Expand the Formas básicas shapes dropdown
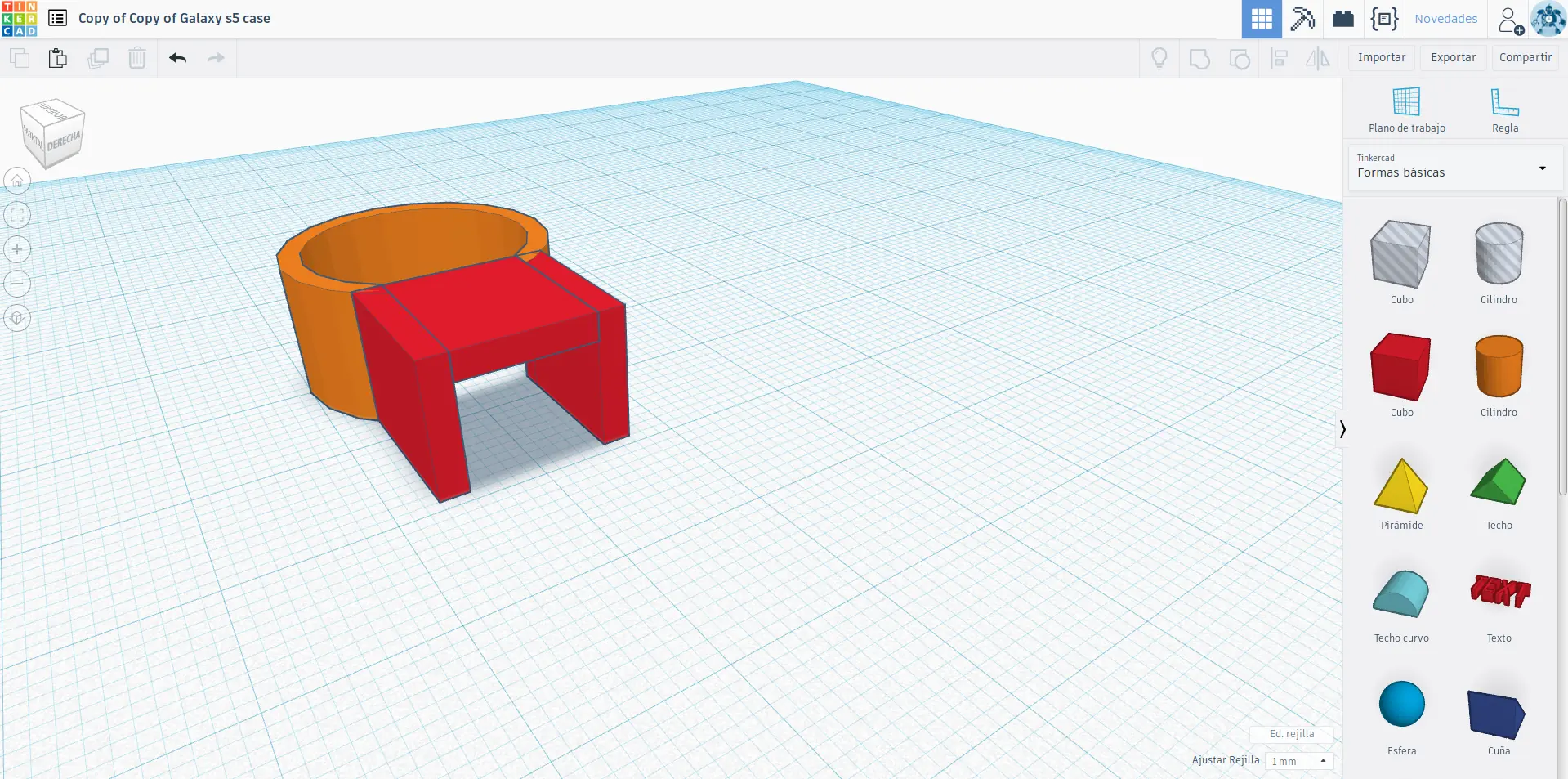The image size is (1568, 779). pos(1454,168)
